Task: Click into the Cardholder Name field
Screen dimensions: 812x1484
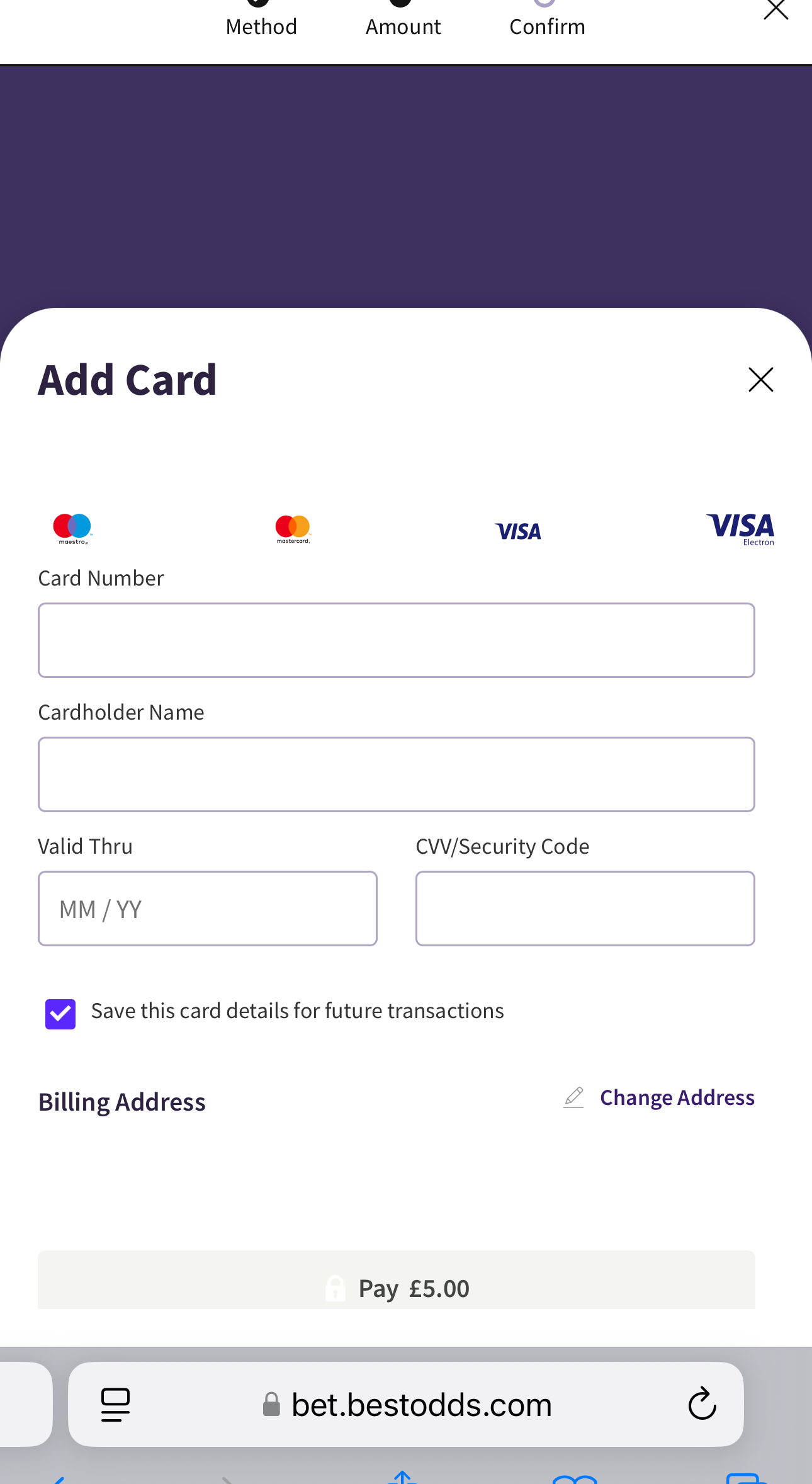Action: click(397, 774)
